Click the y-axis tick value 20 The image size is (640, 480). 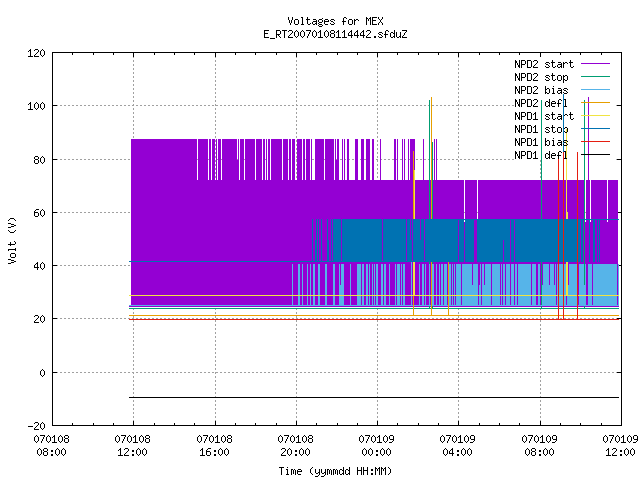tap(39, 319)
